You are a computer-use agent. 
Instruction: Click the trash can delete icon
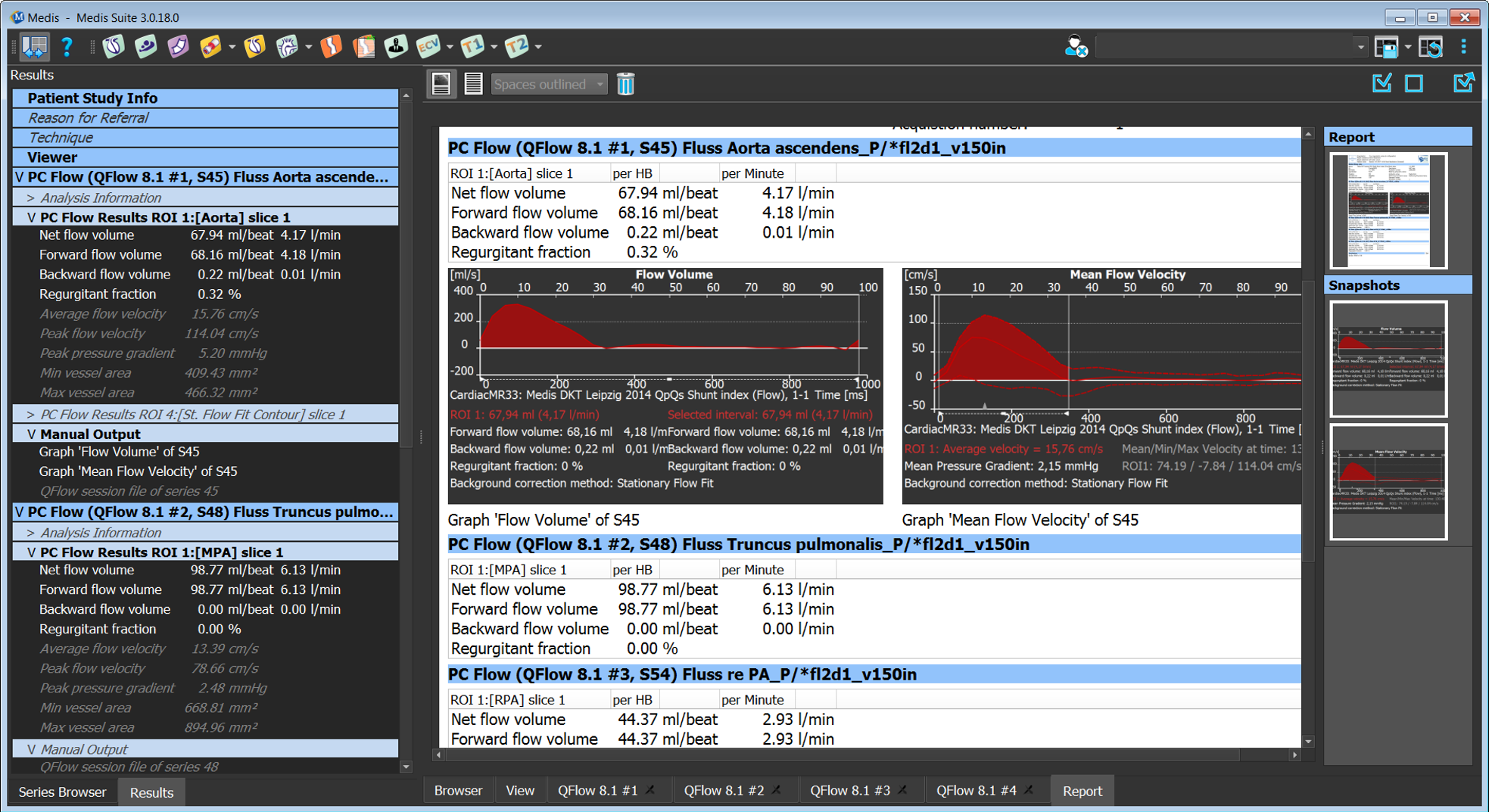coord(625,84)
